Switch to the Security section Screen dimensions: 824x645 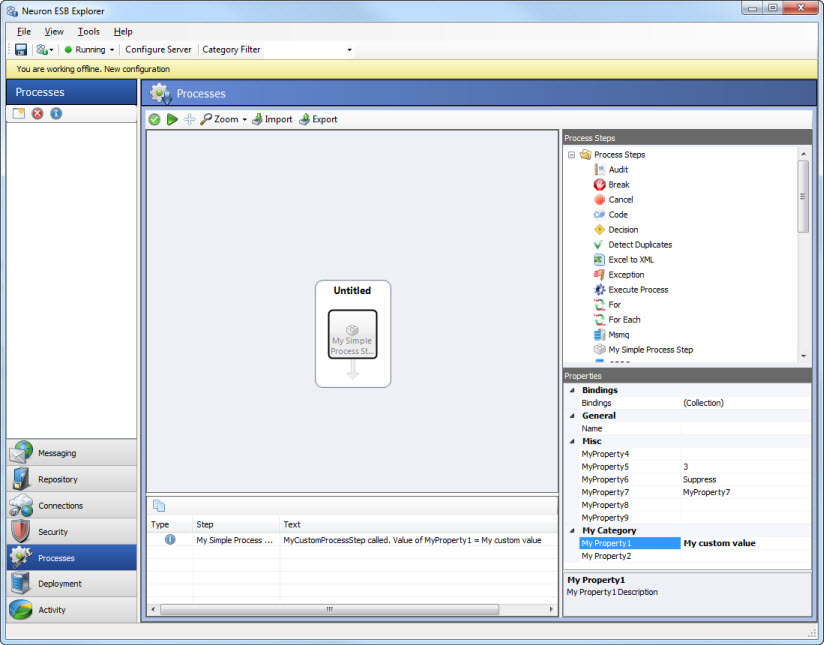(71, 531)
